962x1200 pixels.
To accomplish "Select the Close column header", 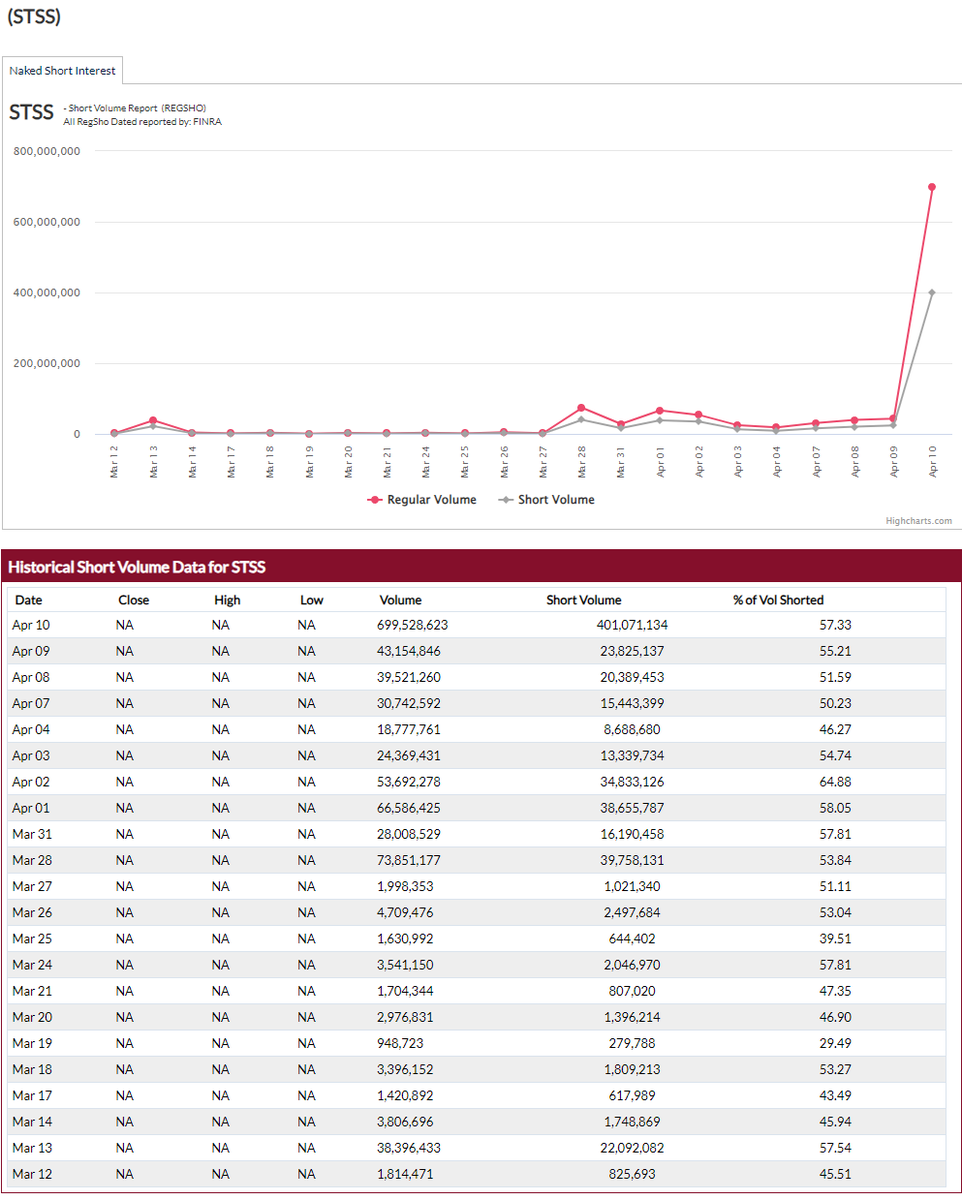I will (x=134, y=600).
